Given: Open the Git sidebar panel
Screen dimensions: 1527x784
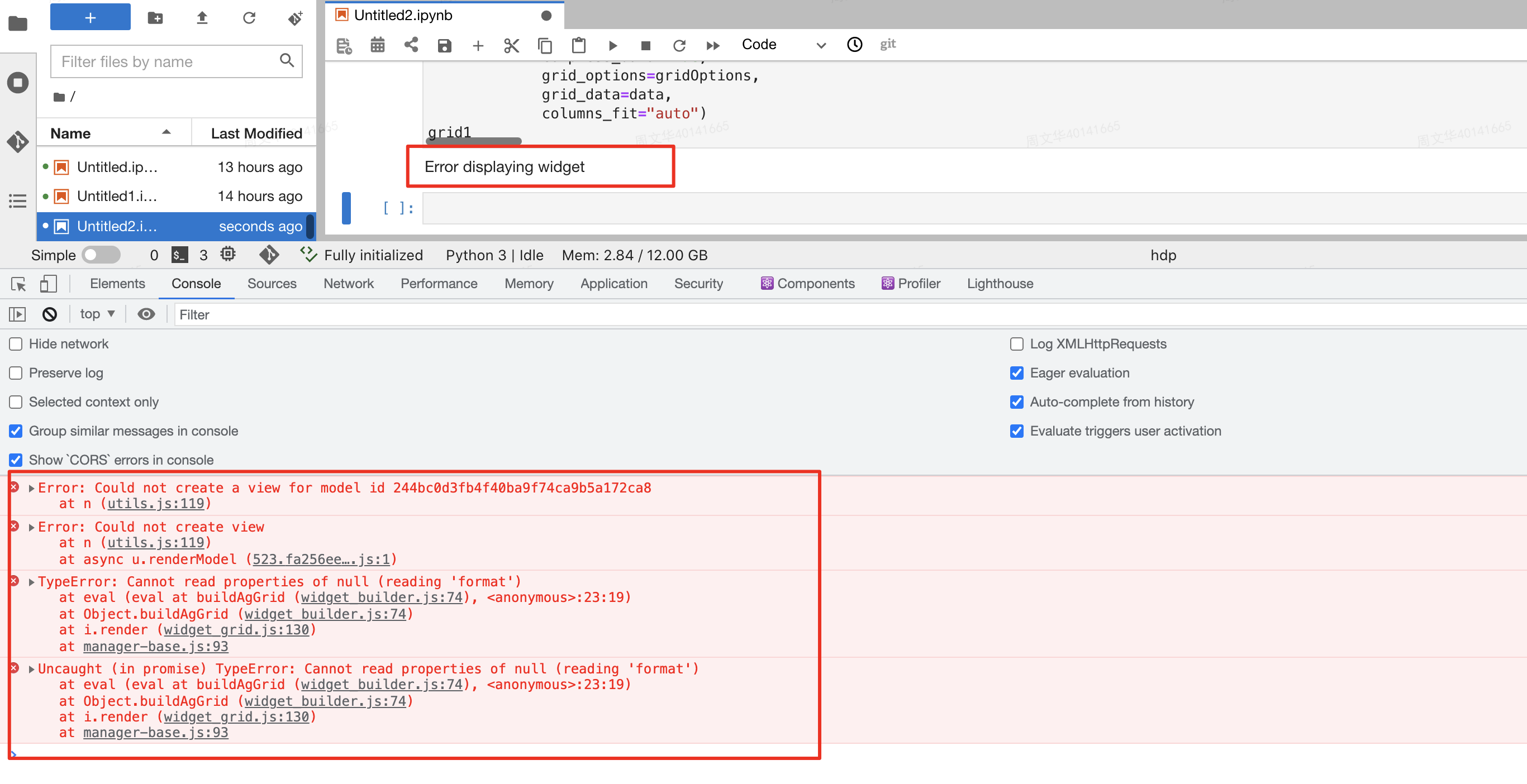Looking at the screenshot, I should click(18, 142).
